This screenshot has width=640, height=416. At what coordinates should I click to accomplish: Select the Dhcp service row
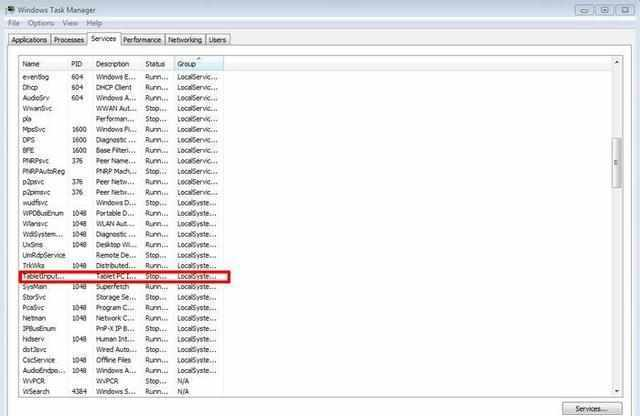point(121,87)
